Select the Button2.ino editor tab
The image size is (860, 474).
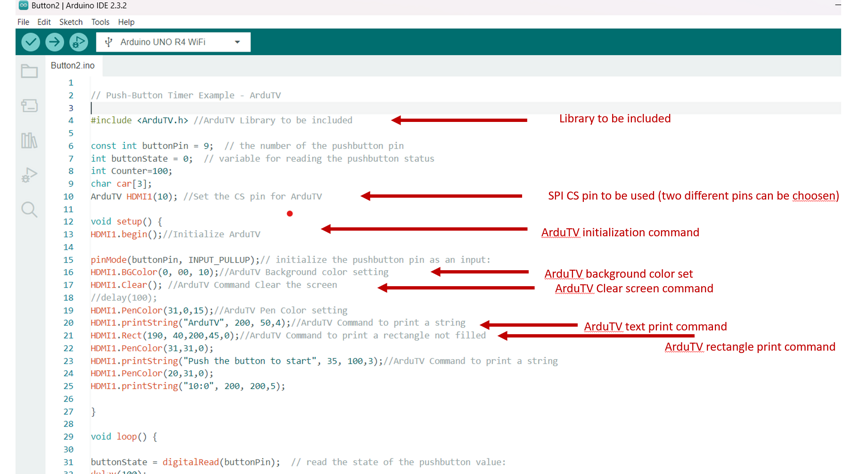click(x=73, y=66)
